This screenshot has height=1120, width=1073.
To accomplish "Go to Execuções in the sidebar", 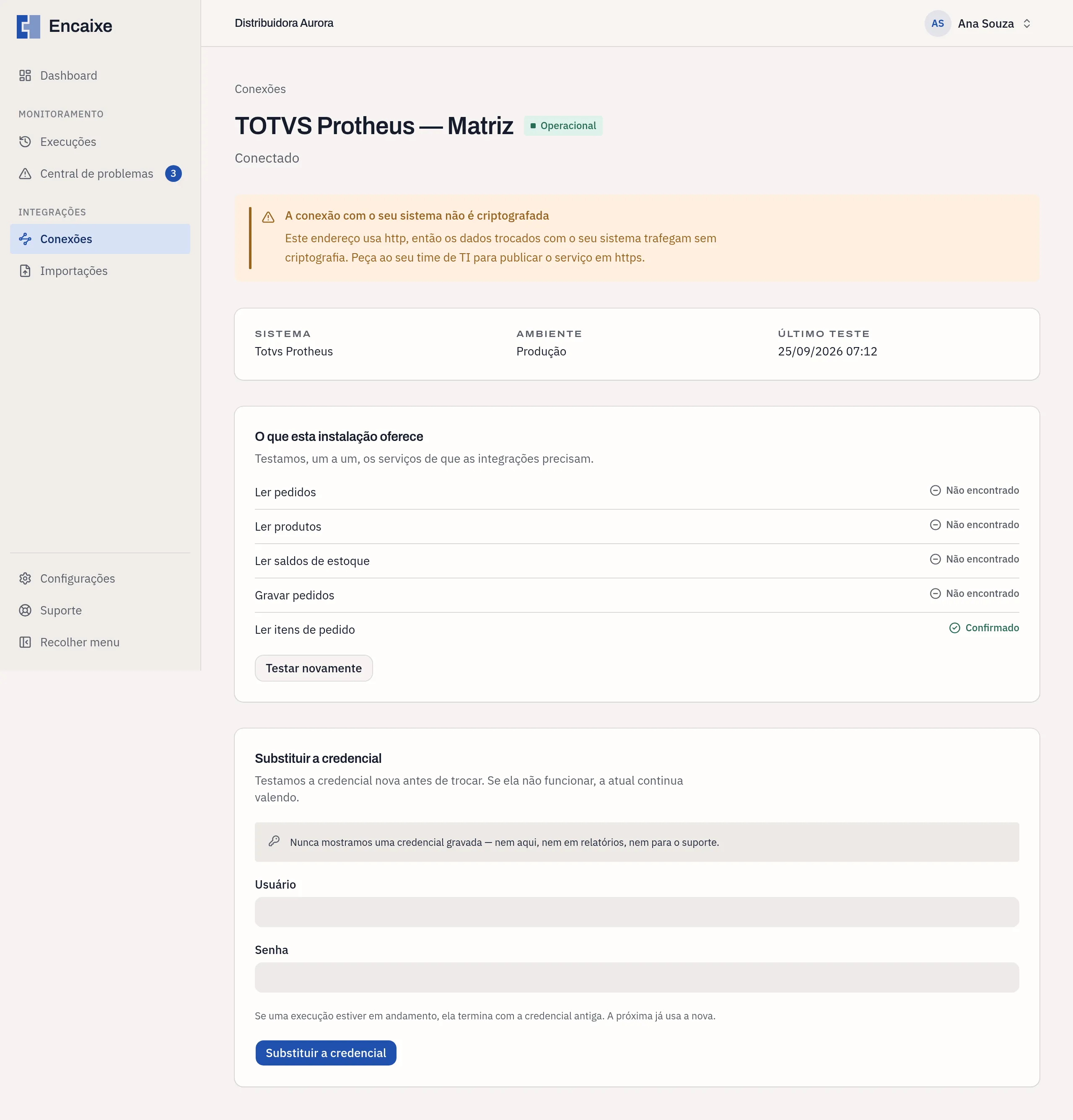I will click(100, 142).
